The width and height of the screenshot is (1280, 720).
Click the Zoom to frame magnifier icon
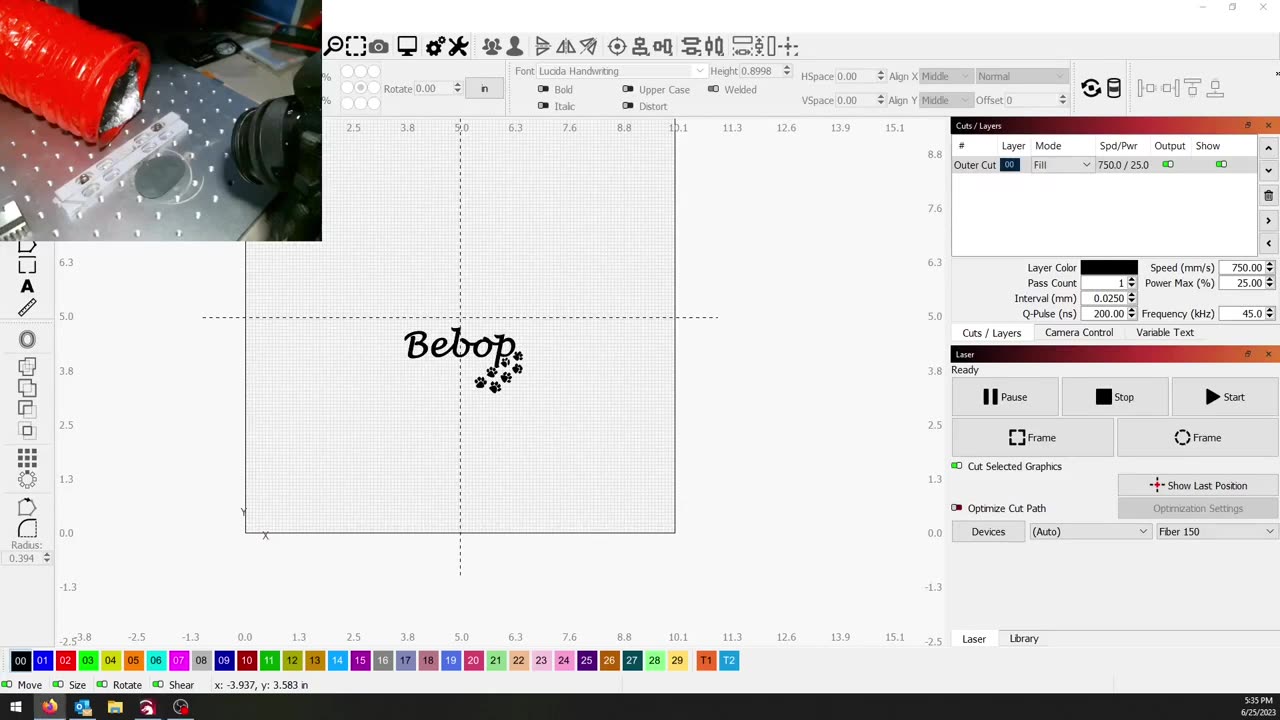[x=334, y=46]
